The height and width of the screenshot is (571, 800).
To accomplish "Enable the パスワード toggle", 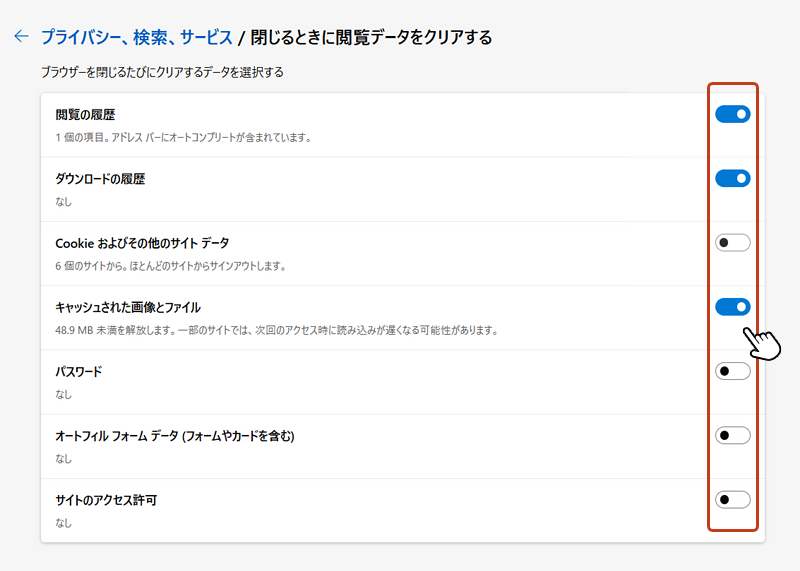I will pos(733,371).
